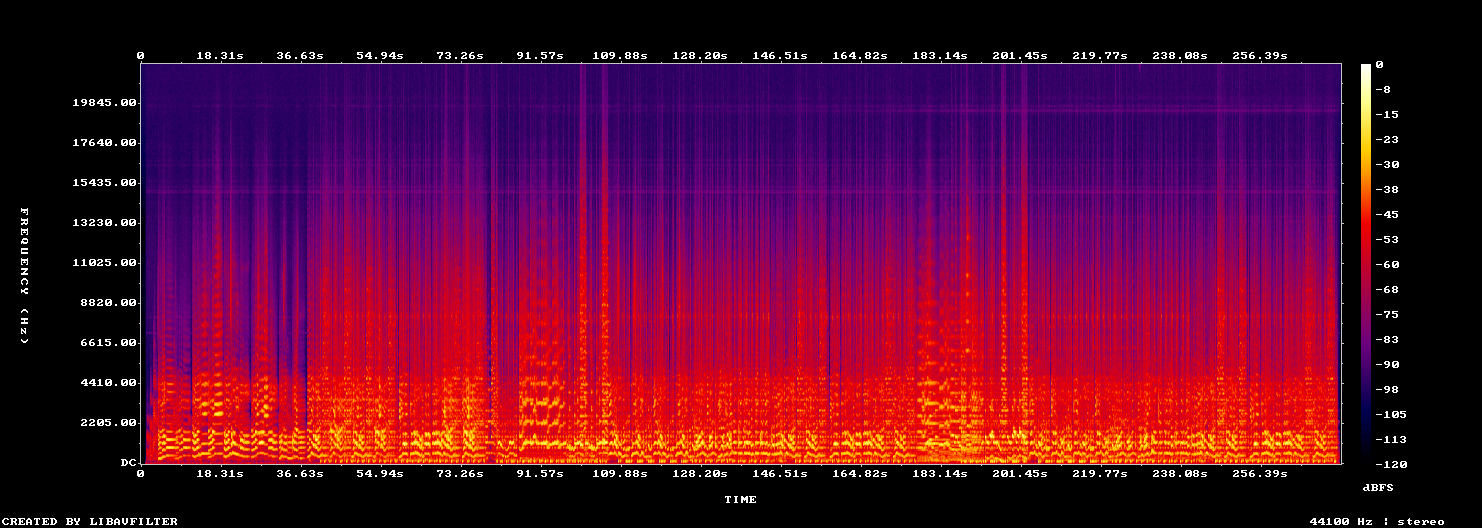The width and height of the screenshot is (1482, 528).
Task: Click the 19845.00 frequency tick label
Action: click(x=104, y=103)
